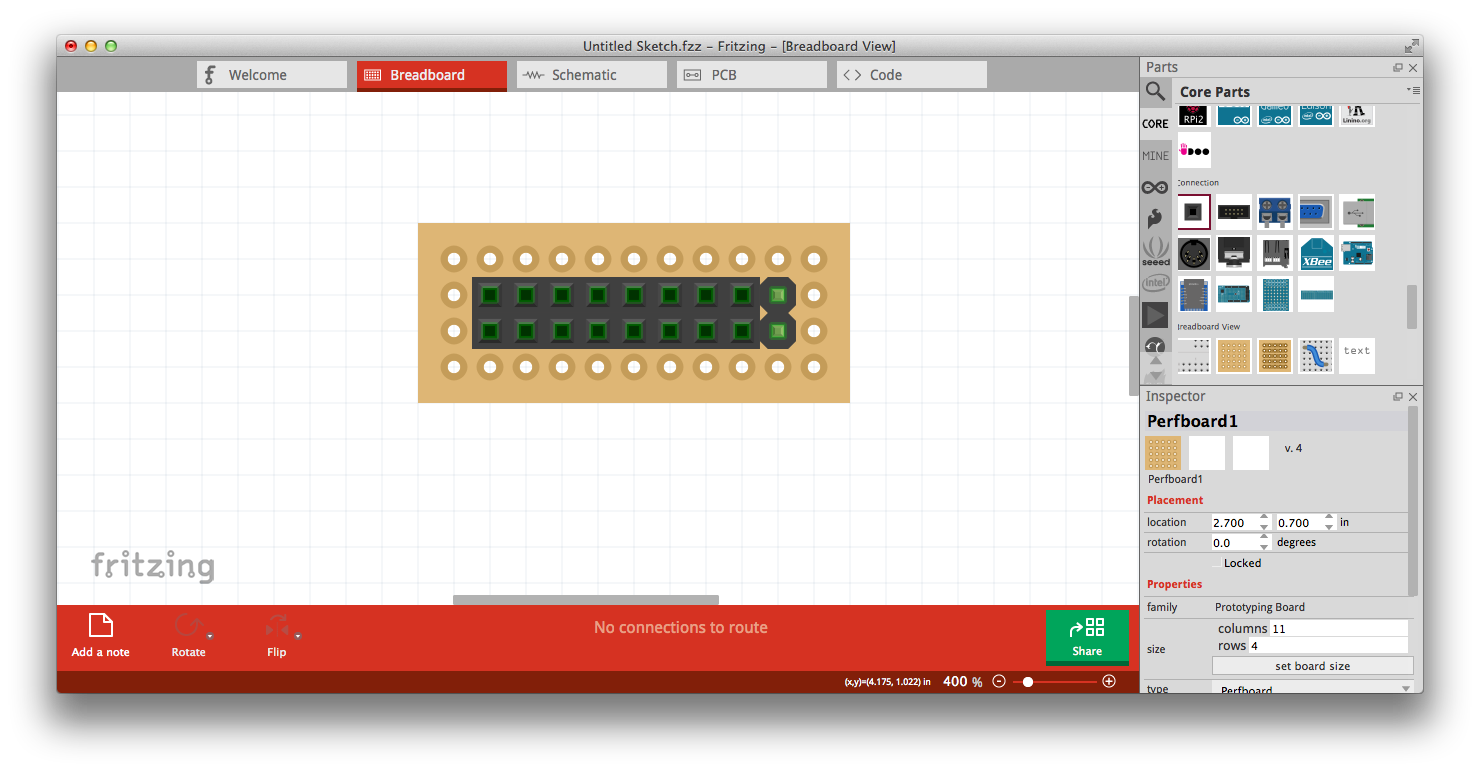Select the CORE parts bin
1480x772 pixels.
point(1155,124)
